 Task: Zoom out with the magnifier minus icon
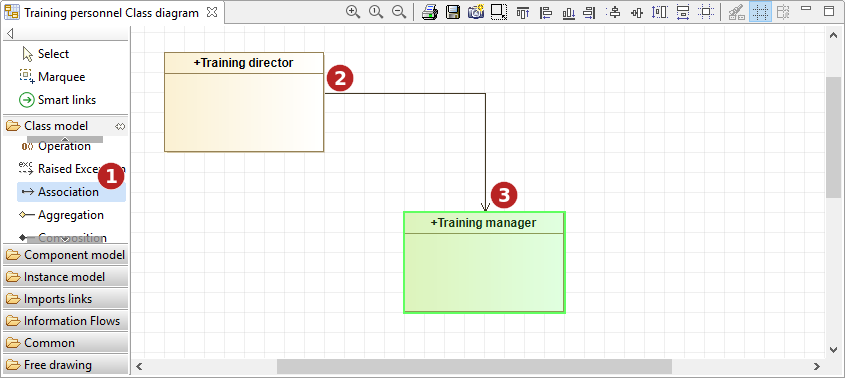pos(399,12)
